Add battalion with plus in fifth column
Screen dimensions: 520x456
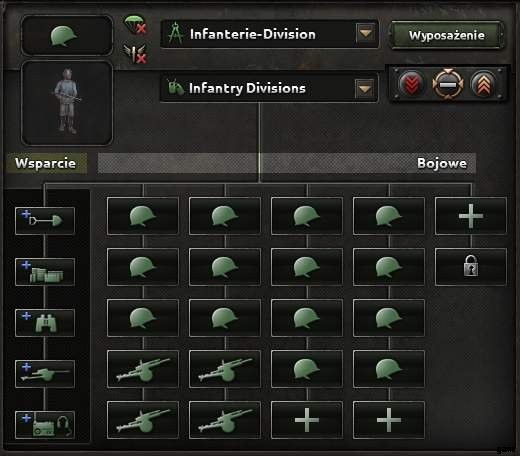click(471, 216)
